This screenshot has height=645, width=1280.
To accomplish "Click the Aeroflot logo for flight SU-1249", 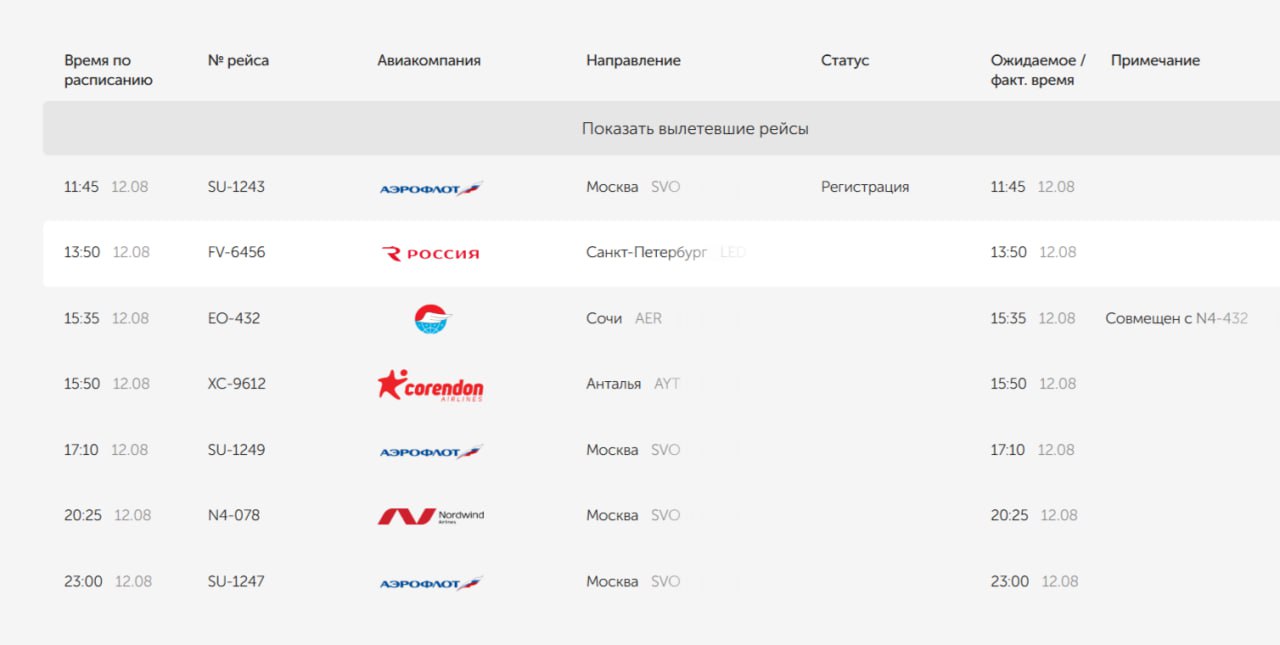I will tap(431, 451).
